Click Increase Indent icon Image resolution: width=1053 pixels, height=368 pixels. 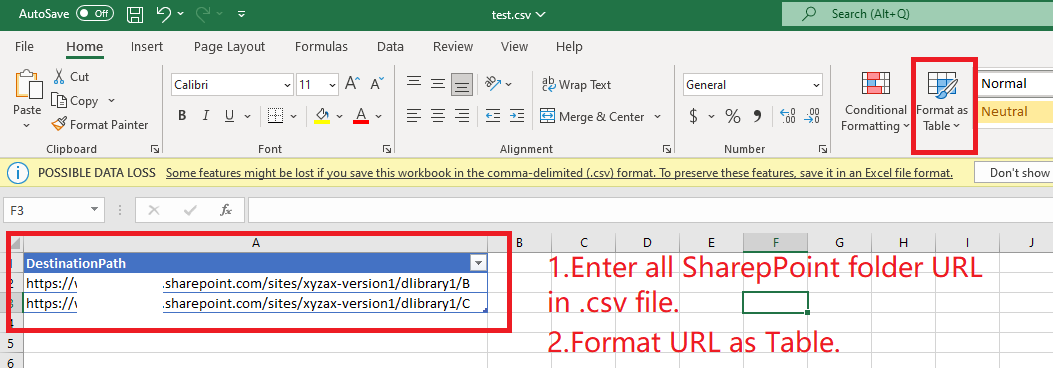(x=516, y=116)
